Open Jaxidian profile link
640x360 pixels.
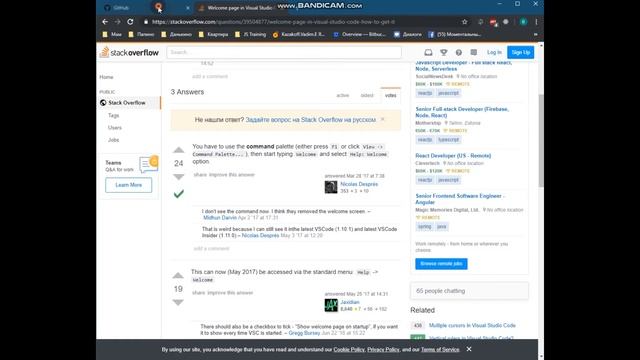pyautogui.click(x=350, y=302)
